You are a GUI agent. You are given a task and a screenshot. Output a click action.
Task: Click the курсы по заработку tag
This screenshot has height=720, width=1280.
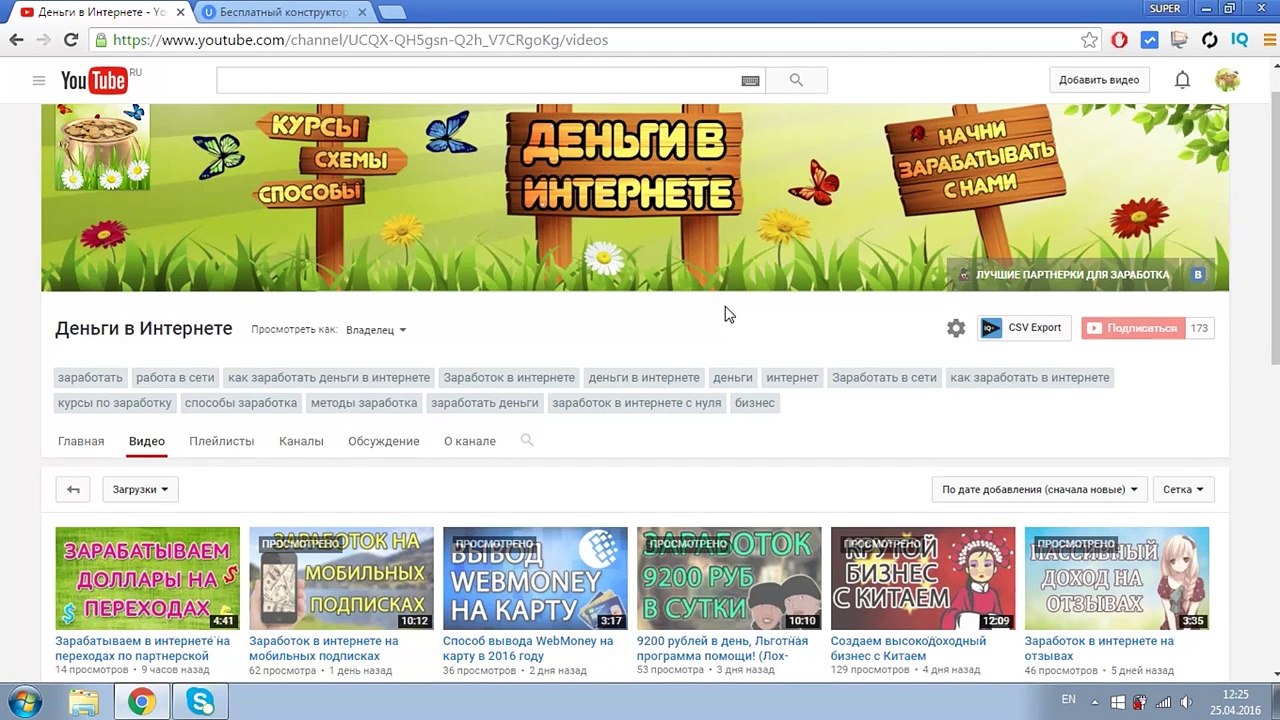[115, 403]
